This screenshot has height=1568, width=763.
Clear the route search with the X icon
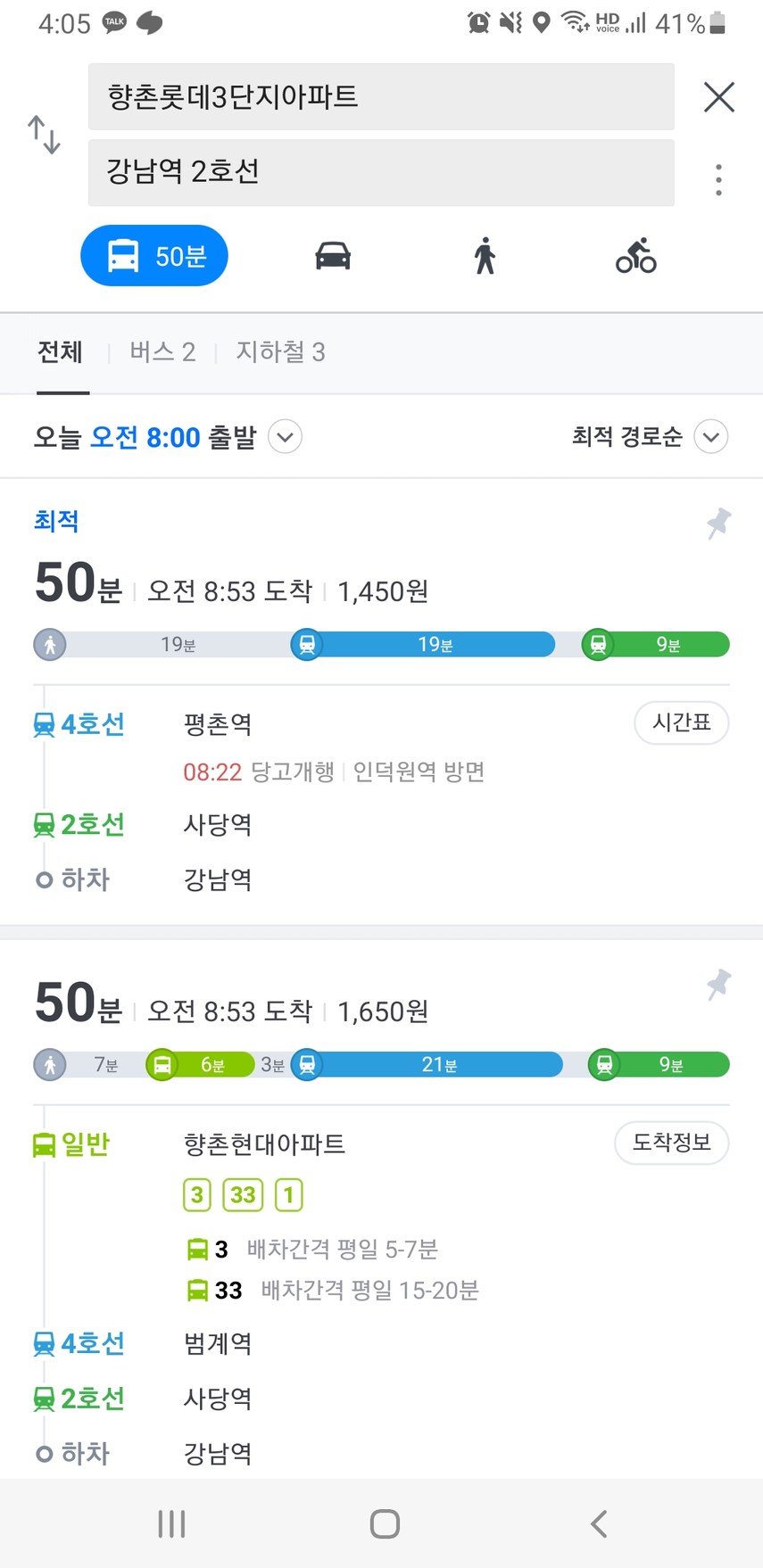[x=719, y=97]
